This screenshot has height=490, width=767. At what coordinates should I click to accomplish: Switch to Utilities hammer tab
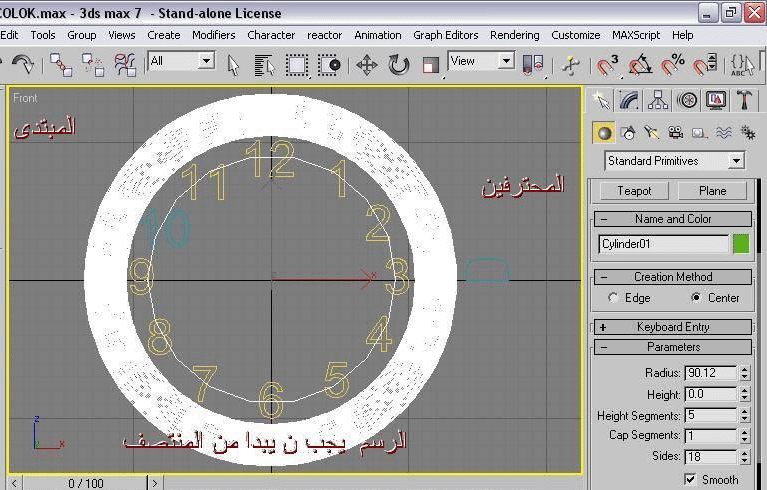[x=744, y=100]
